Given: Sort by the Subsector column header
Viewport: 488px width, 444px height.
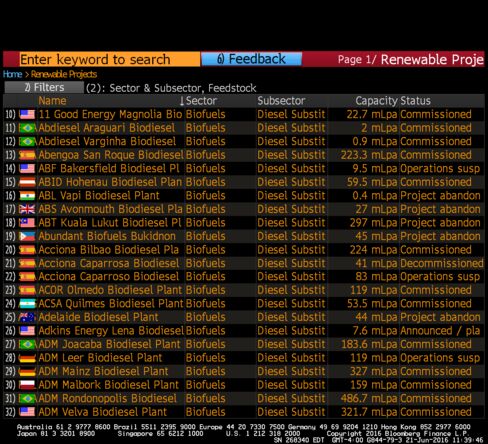Looking at the screenshot, I should tap(281, 101).
